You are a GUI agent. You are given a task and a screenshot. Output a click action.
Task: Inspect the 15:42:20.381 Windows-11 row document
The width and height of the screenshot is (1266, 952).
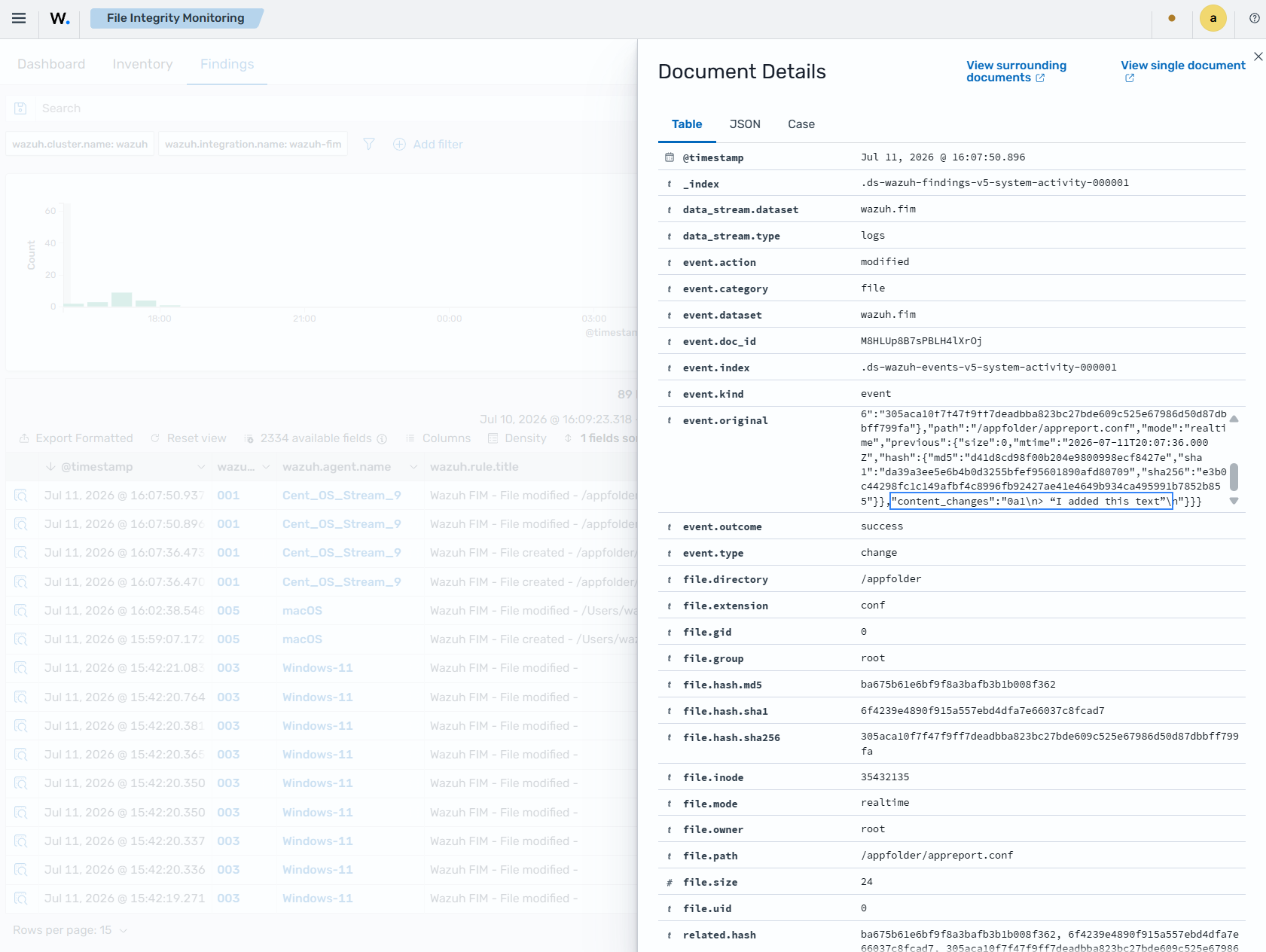(x=21, y=726)
